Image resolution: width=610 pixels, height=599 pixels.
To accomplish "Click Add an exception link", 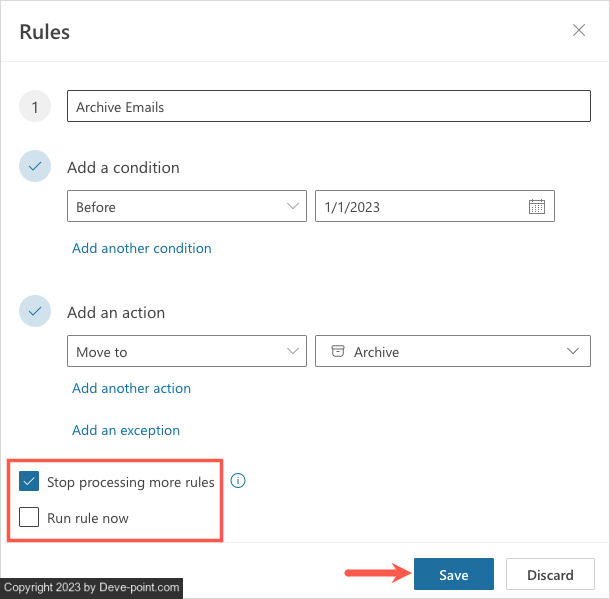I will click(x=126, y=431).
